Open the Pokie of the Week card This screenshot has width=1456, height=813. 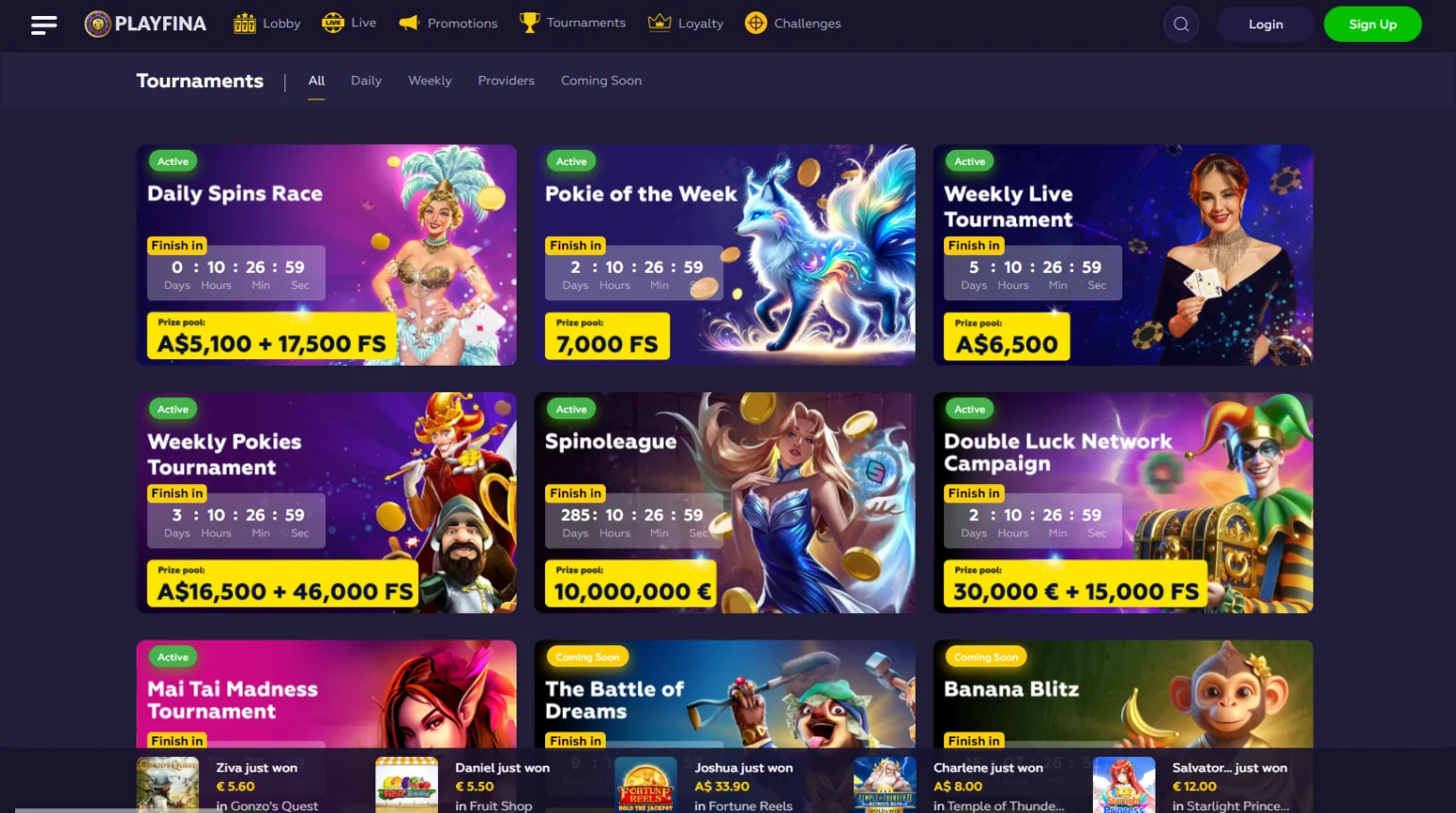[725, 255]
